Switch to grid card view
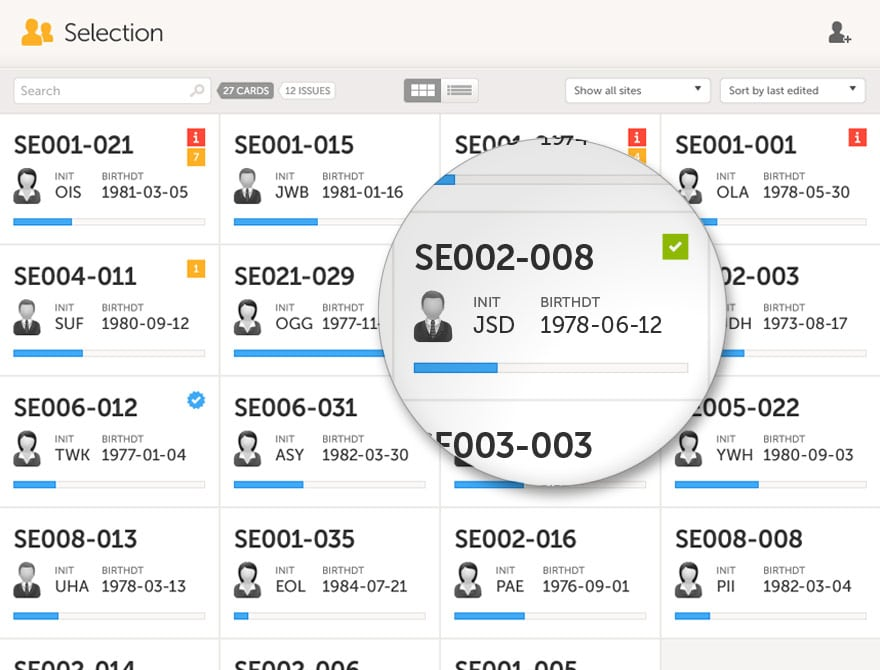Screen dimensions: 880x670 [x=423, y=90]
